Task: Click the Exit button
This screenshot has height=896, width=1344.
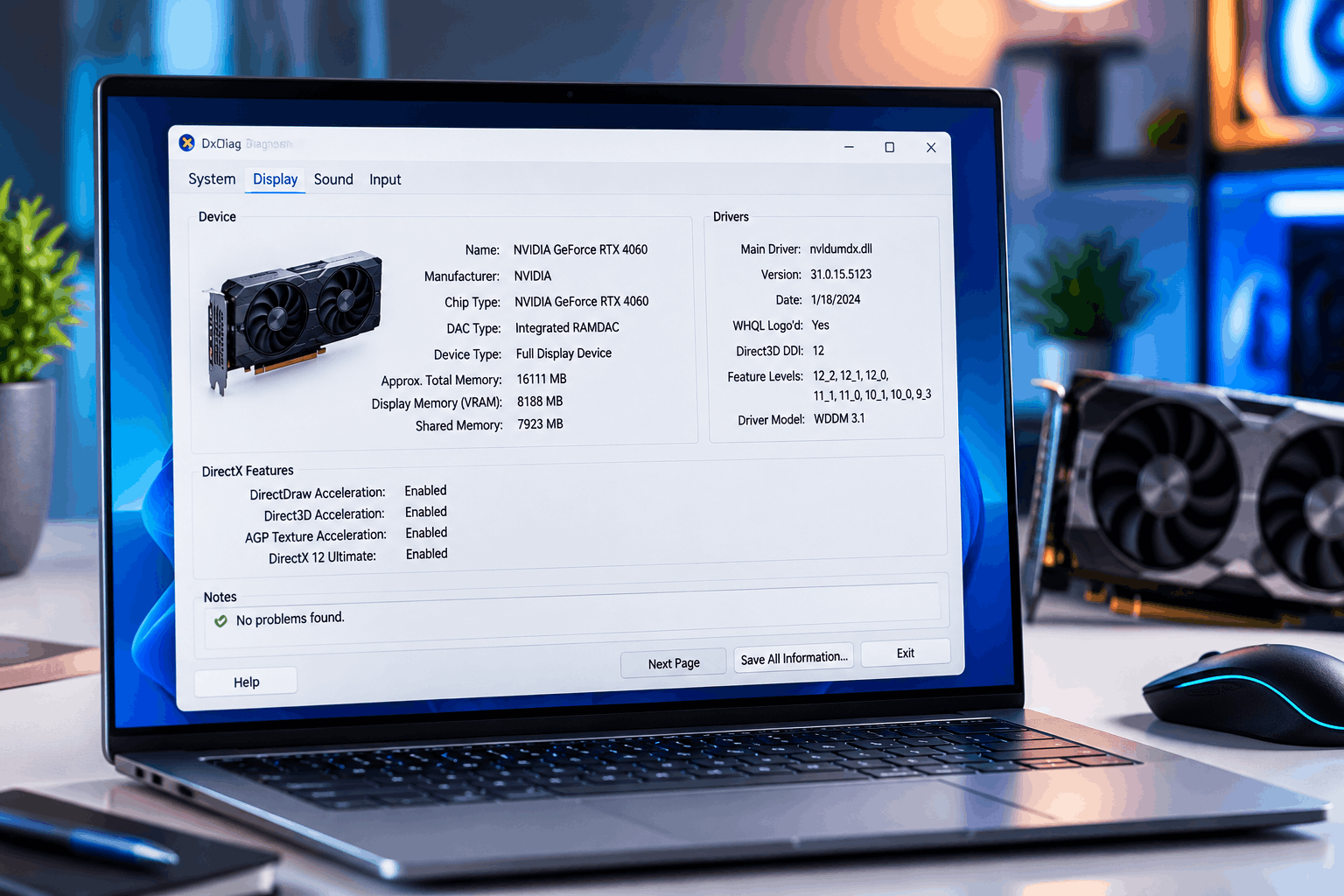Action: pyautogui.click(x=906, y=653)
